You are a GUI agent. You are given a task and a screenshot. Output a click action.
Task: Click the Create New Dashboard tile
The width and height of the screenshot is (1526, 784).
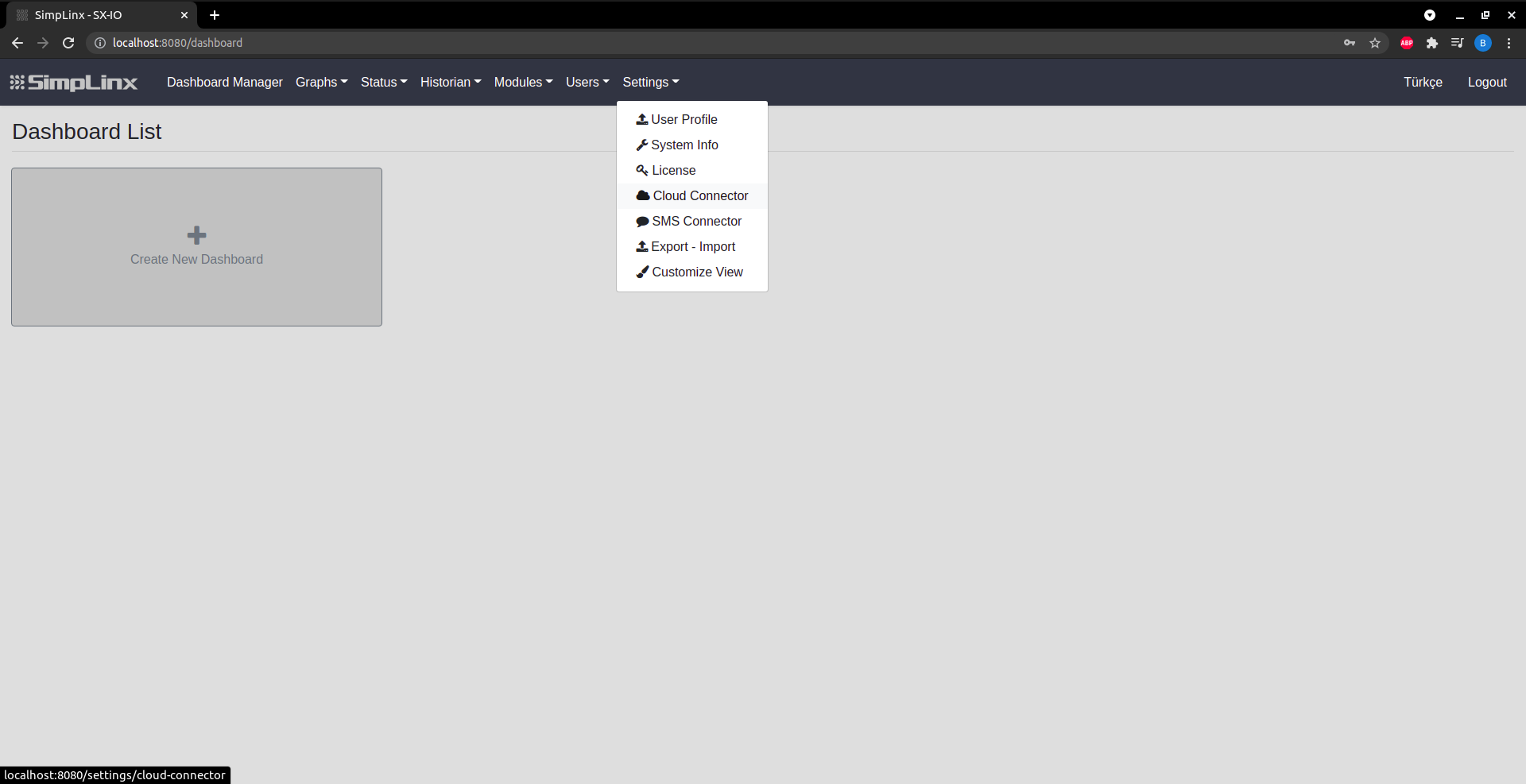tap(196, 246)
